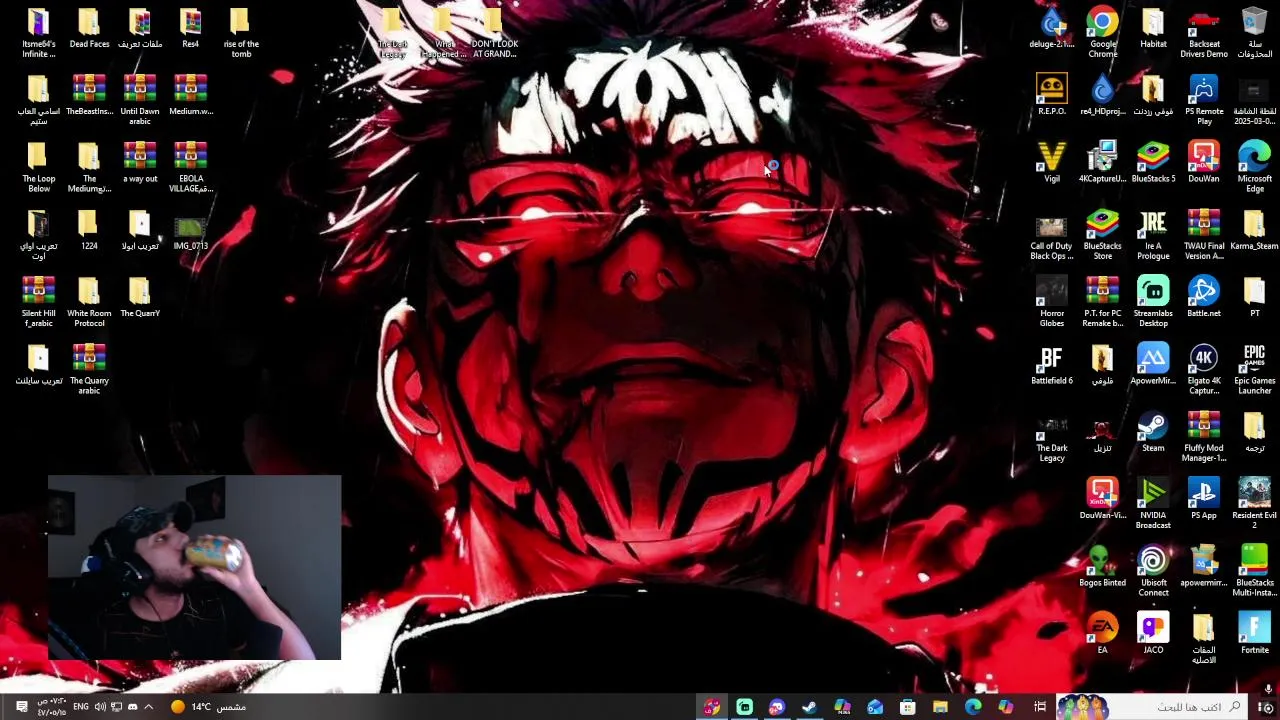Image resolution: width=1280 pixels, height=720 pixels.
Task: Expand the hidden system tray icons
Action: pos(148,707)
